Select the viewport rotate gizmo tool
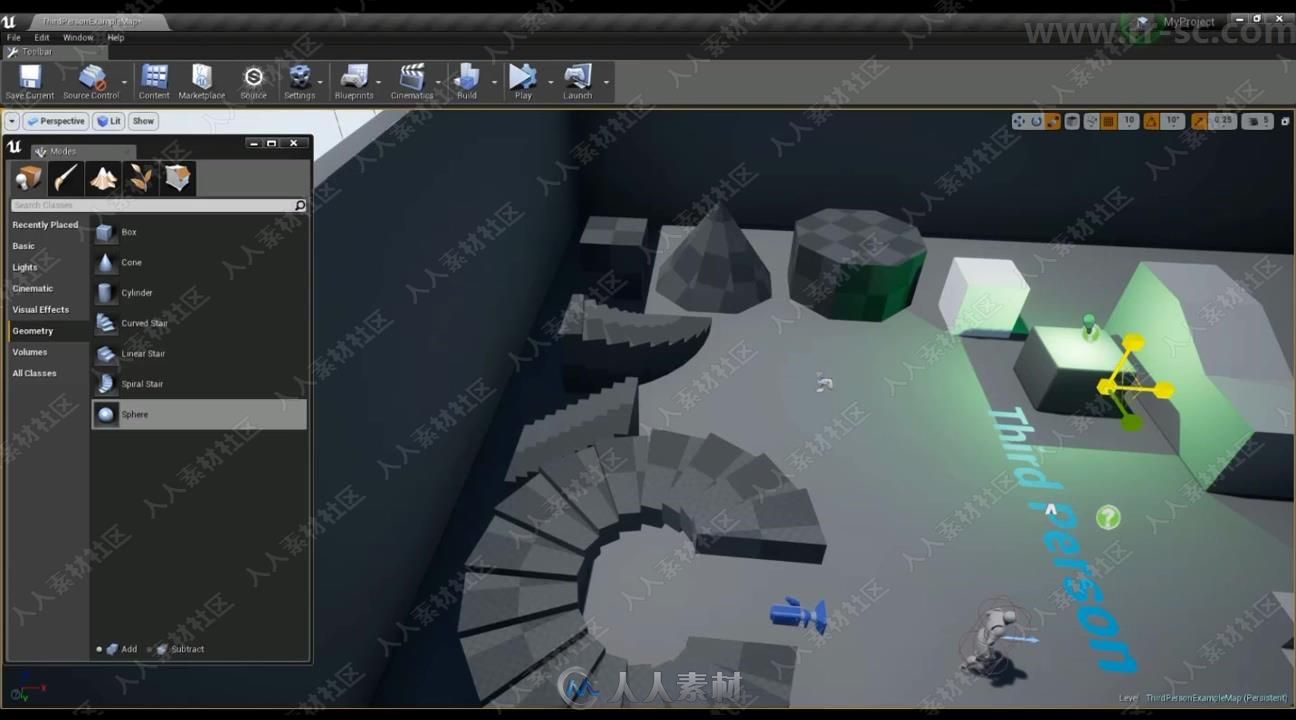1296x720 pixels. click(1036, 121)
